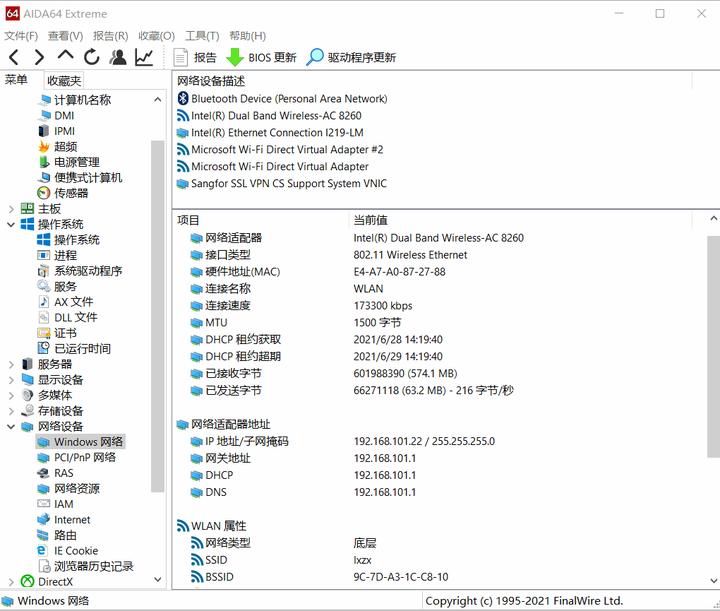Open the graph chart toolbar icon
The height and width of the screenshot is (611, 720).
pos(144,57)
